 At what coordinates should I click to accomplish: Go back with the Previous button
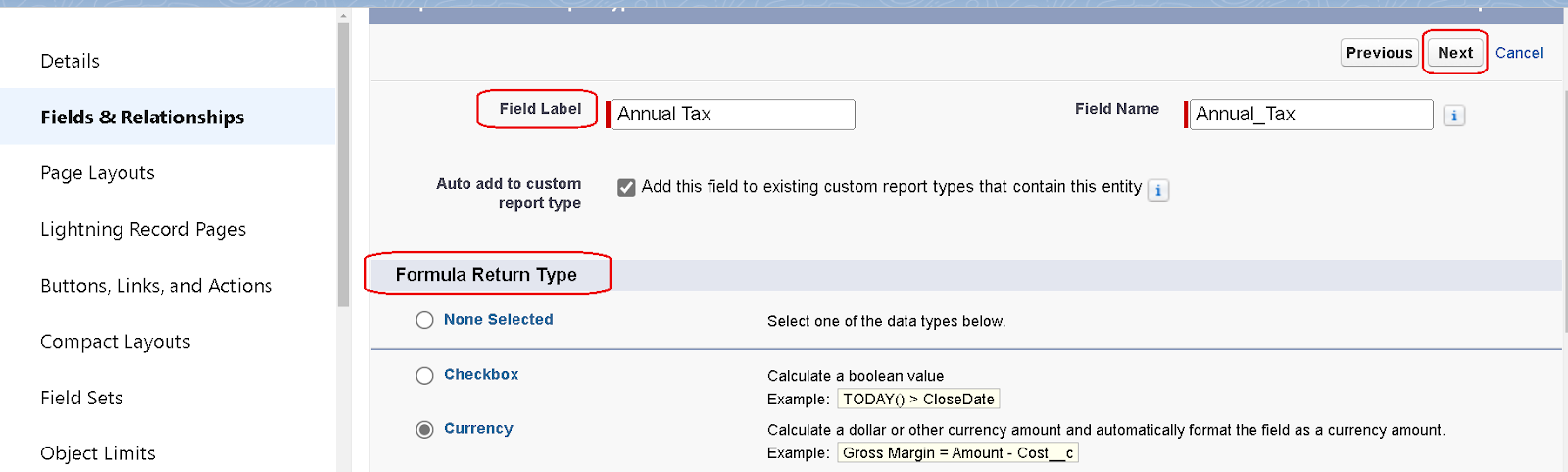coord(1379,53)
